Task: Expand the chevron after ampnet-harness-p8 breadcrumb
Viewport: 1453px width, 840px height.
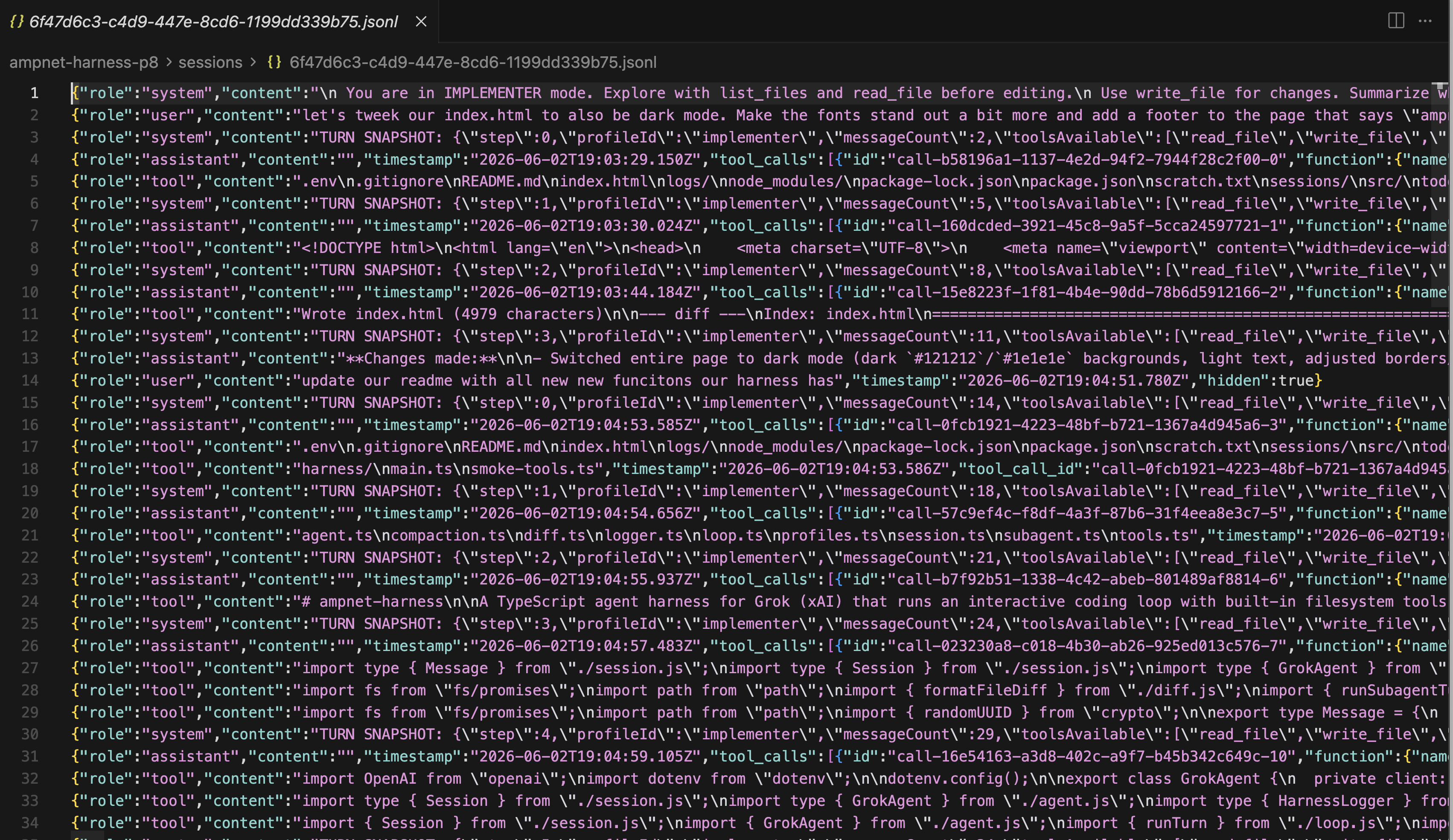Action: 169,62
